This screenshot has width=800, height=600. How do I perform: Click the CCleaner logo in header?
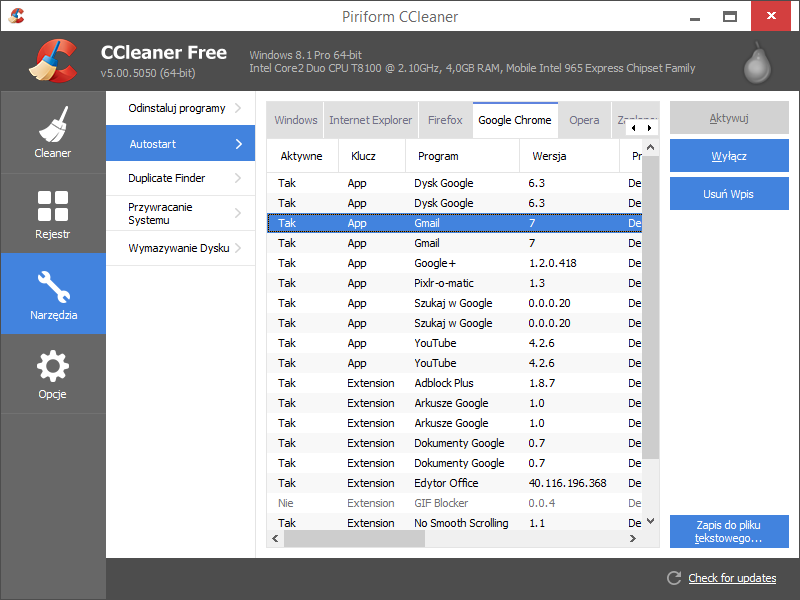53,61
